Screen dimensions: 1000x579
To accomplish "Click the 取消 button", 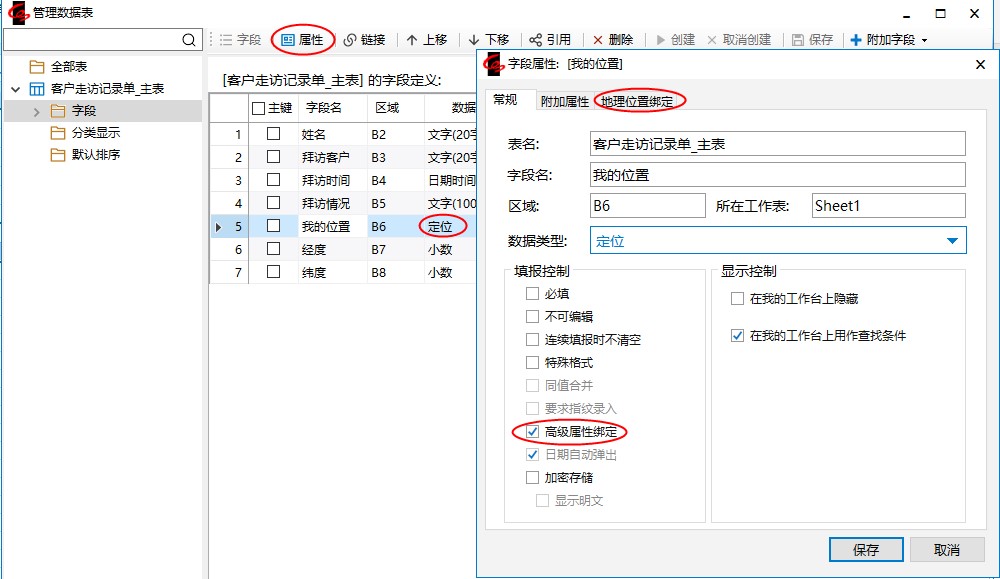I will click(946, 550).
